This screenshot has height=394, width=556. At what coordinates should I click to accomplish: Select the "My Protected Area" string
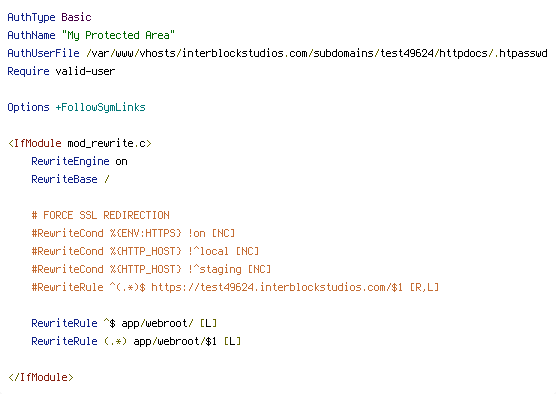coord(118,35)
